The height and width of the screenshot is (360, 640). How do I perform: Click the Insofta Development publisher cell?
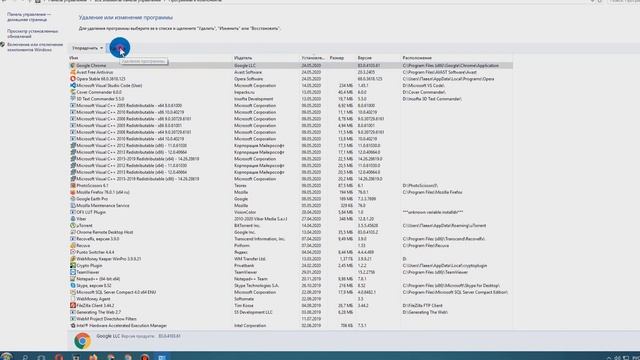coord(253,99)
